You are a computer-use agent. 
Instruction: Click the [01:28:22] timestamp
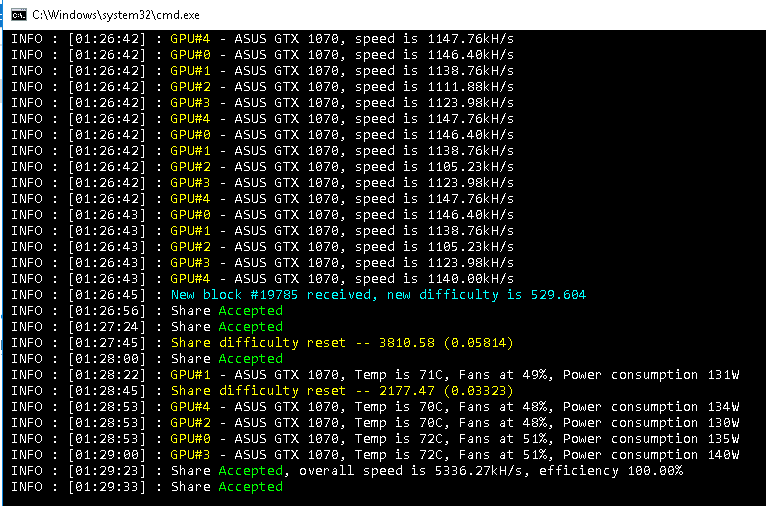click(107, 375)
